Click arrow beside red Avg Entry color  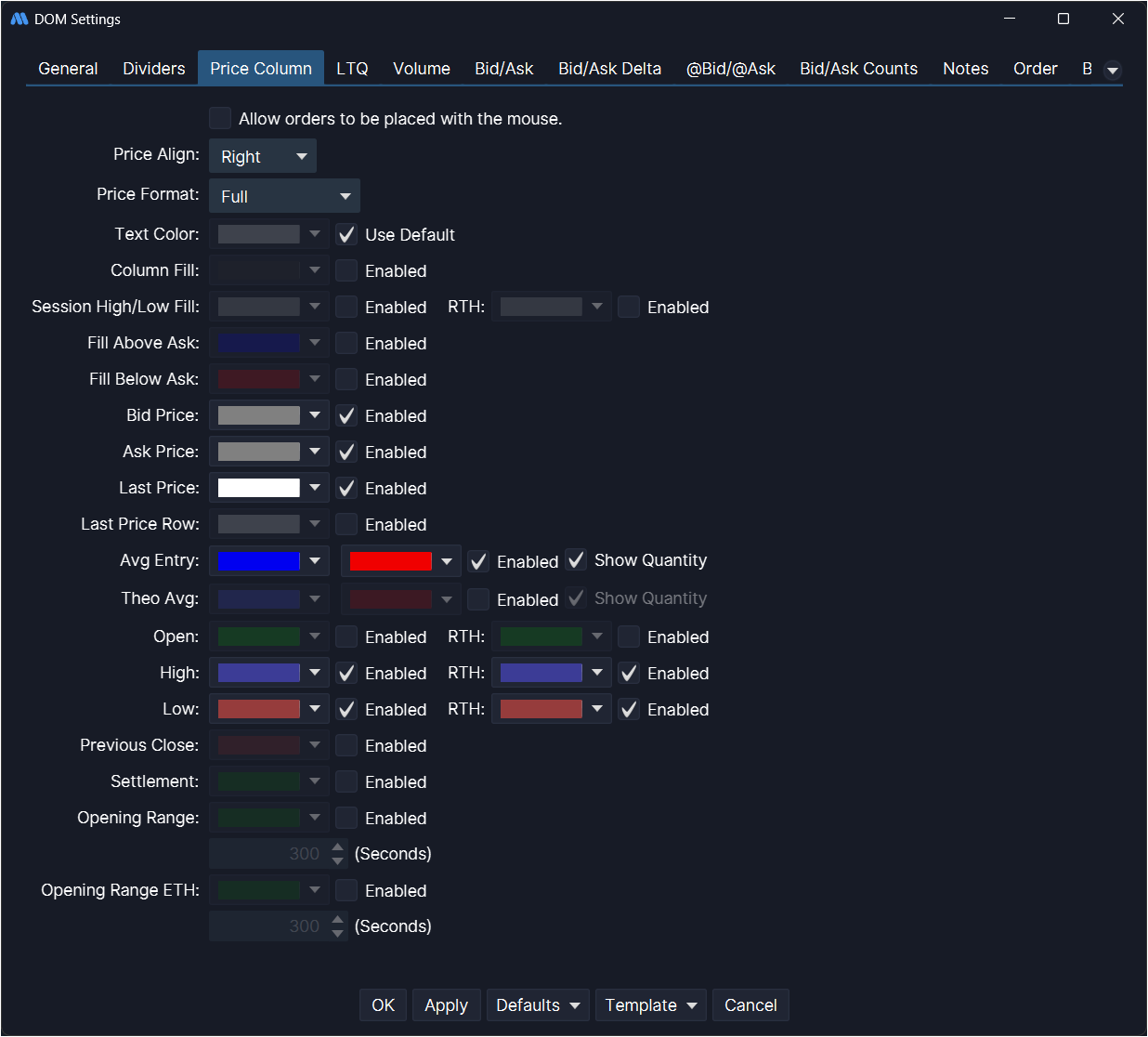[447, 561]
